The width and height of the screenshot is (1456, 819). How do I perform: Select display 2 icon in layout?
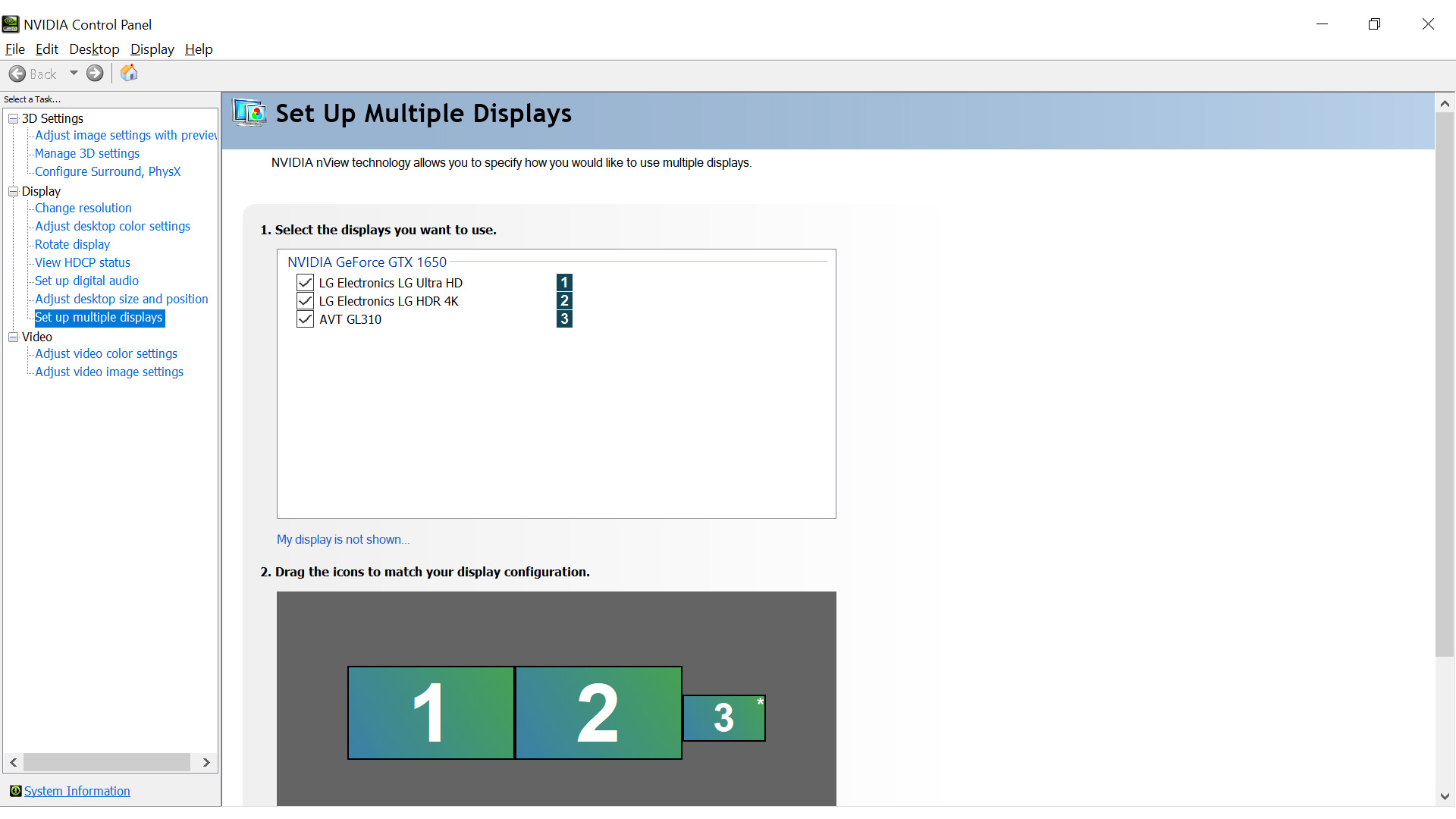598,713
